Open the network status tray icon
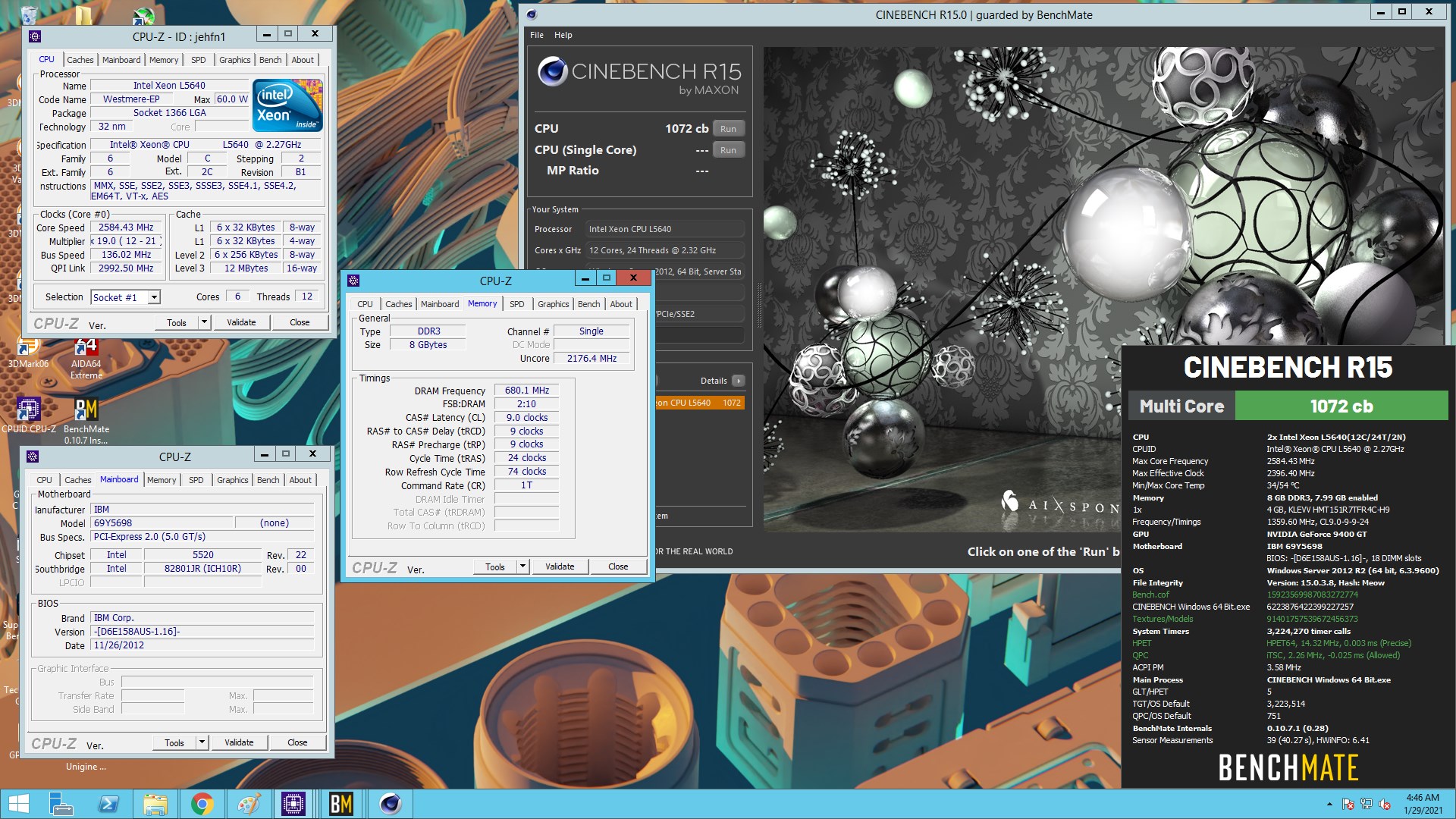 click(1367, 804)
